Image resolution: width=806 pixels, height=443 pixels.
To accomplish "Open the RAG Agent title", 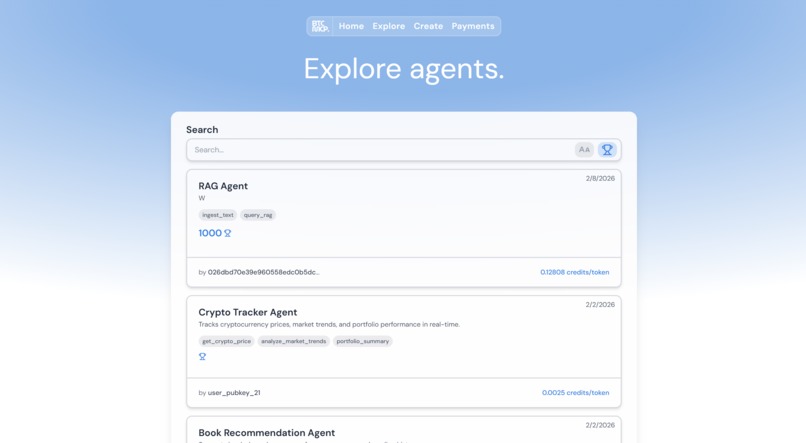I will (x=223, y=186).
